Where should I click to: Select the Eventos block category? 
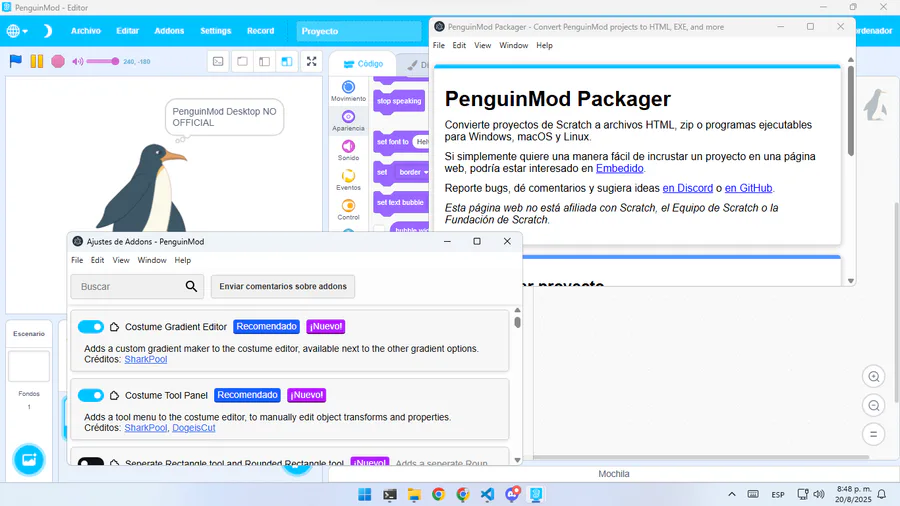348,180
